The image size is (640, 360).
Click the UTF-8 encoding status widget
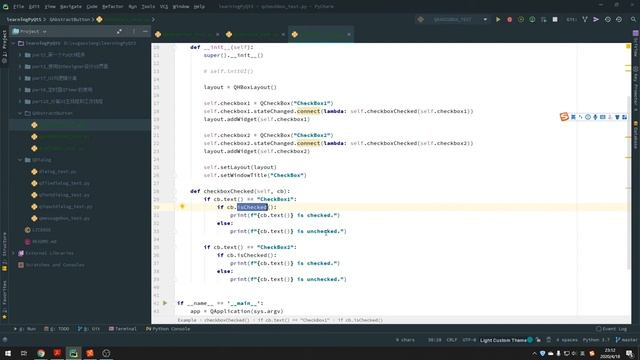click(469, 340)
